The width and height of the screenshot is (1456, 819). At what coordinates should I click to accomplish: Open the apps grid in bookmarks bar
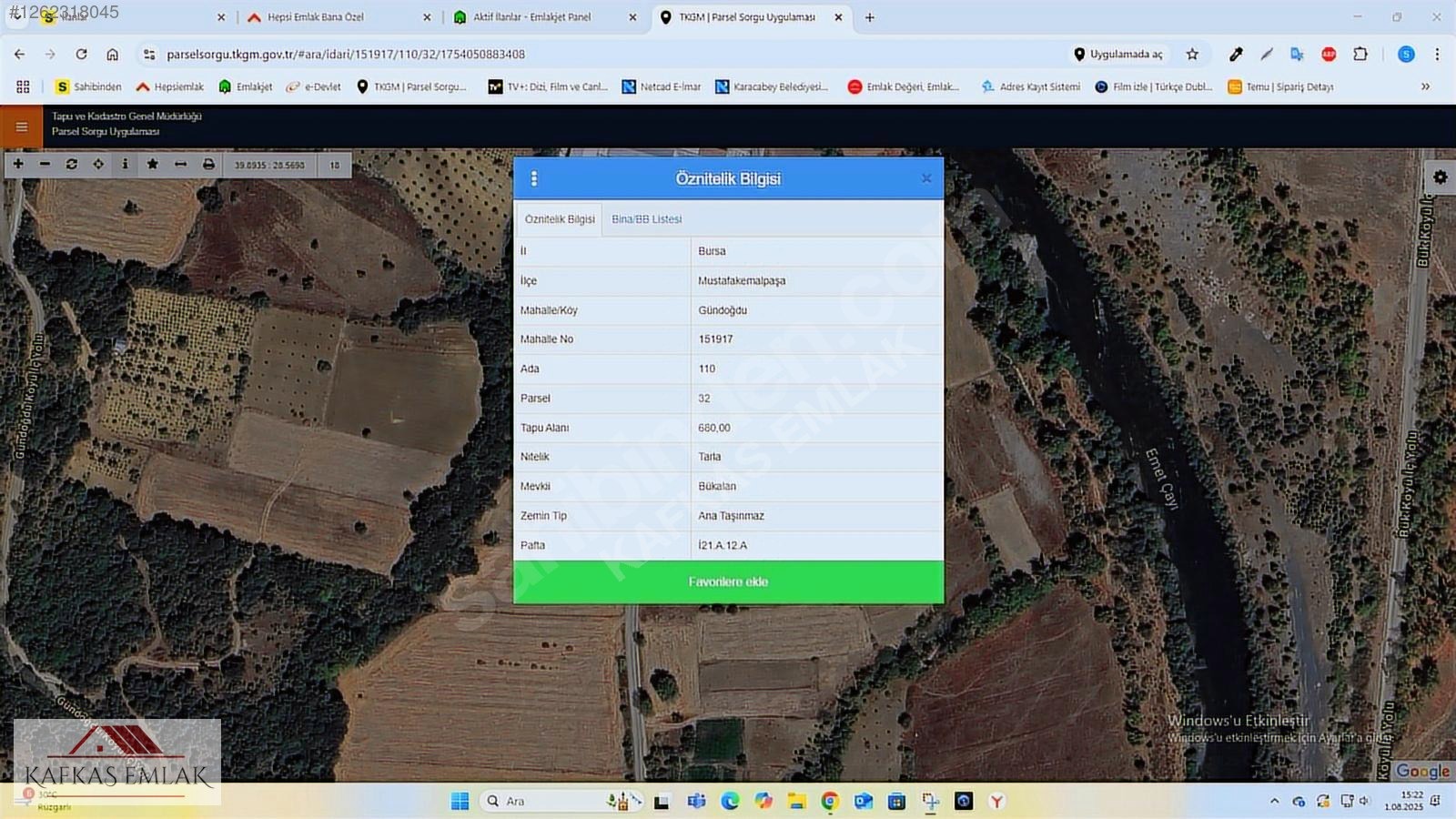click(x=23, y=86)
